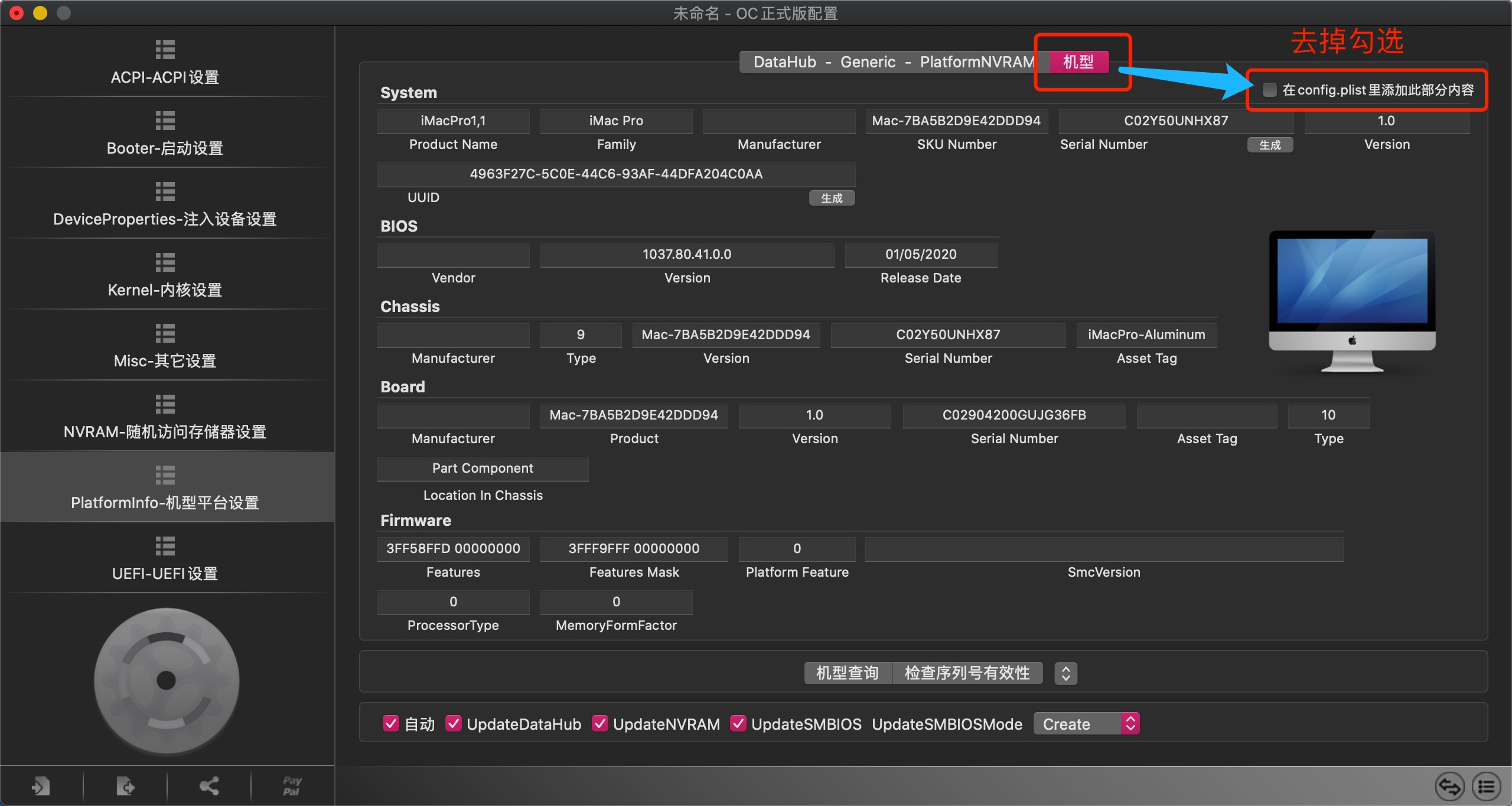Enable the add-to-config.plist checkbox
The image size is (1512, 806).
(x=1269, y=90)
